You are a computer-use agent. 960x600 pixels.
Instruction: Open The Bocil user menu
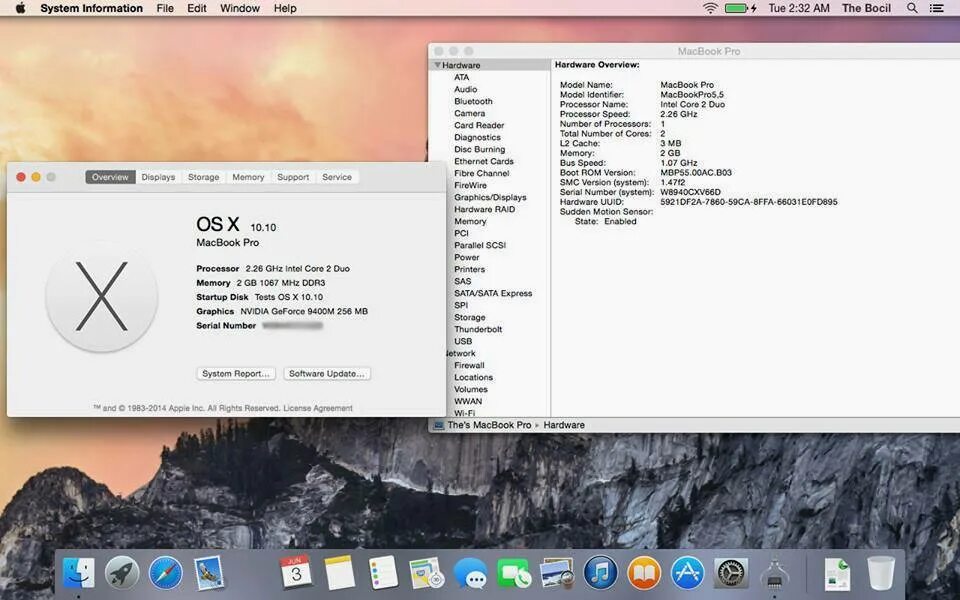pos(866,8)
